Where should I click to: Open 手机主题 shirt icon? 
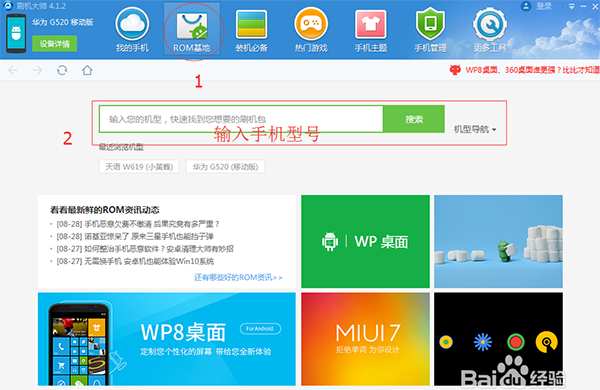pos(370,24)
